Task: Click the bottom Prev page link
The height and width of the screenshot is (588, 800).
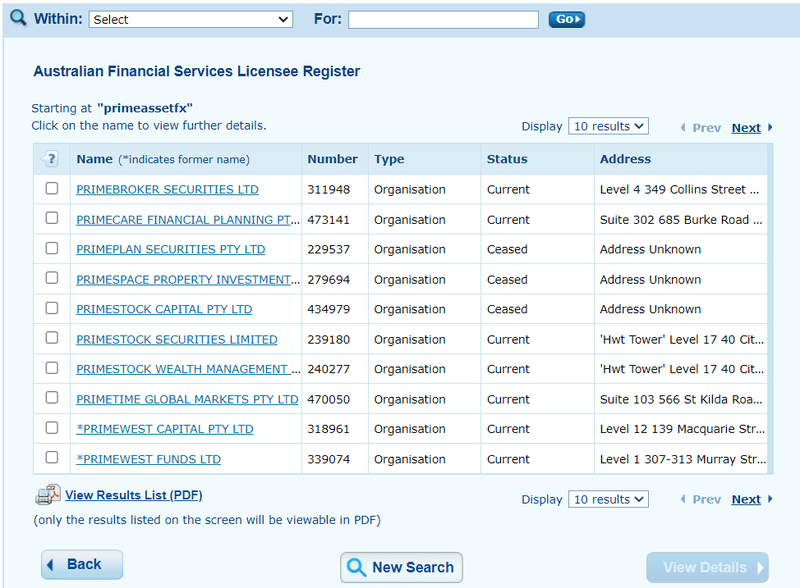Action: (x=706, y=499)
